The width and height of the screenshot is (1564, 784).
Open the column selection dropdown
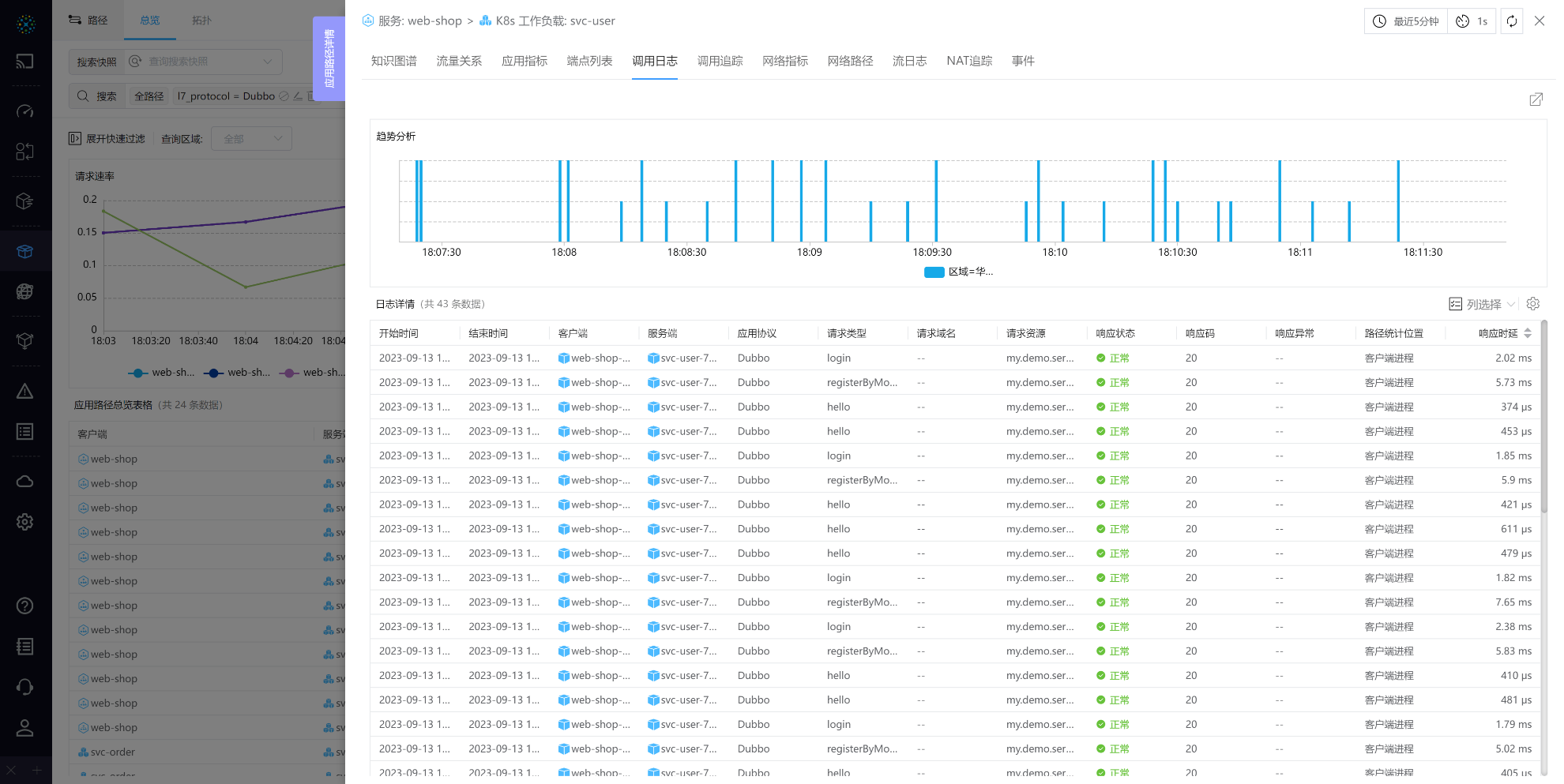(1482, 304)
